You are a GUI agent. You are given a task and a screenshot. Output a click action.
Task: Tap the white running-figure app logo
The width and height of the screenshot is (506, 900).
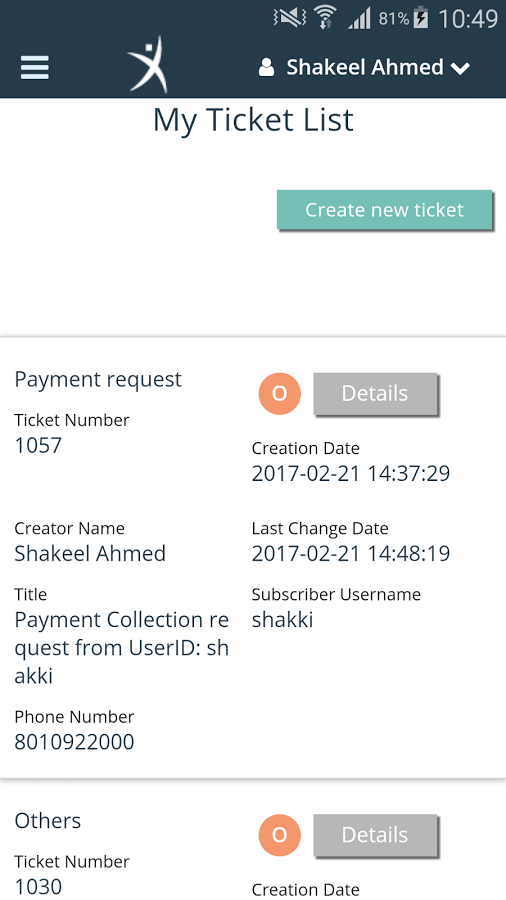click(x=149, y=64)
